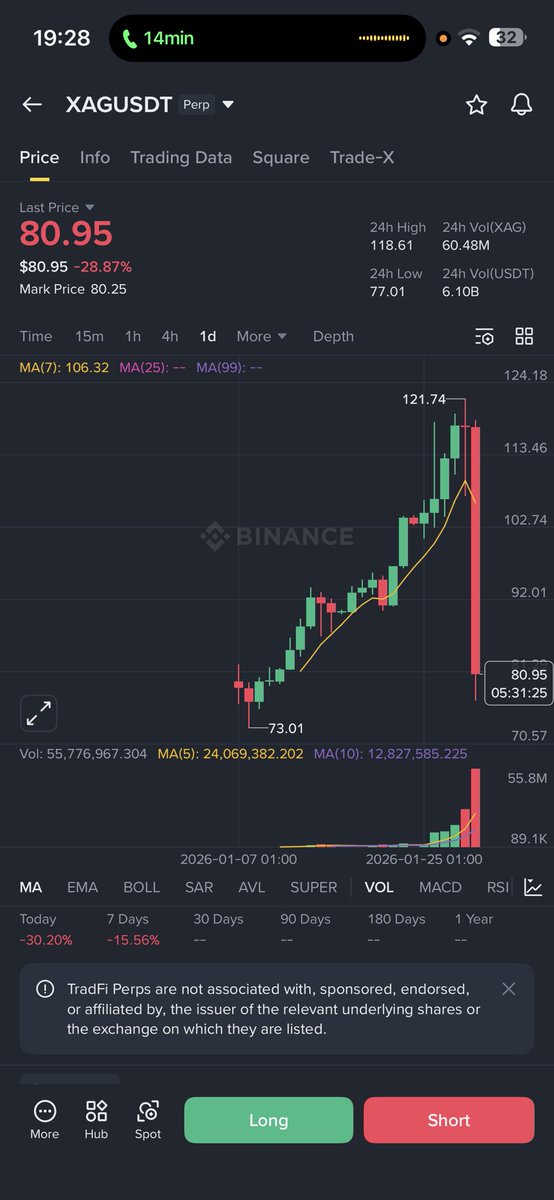Tap the MA(7): 106.32 legend
The width and height of the screenshot is (554, 1200).
[x=64, y=367]
